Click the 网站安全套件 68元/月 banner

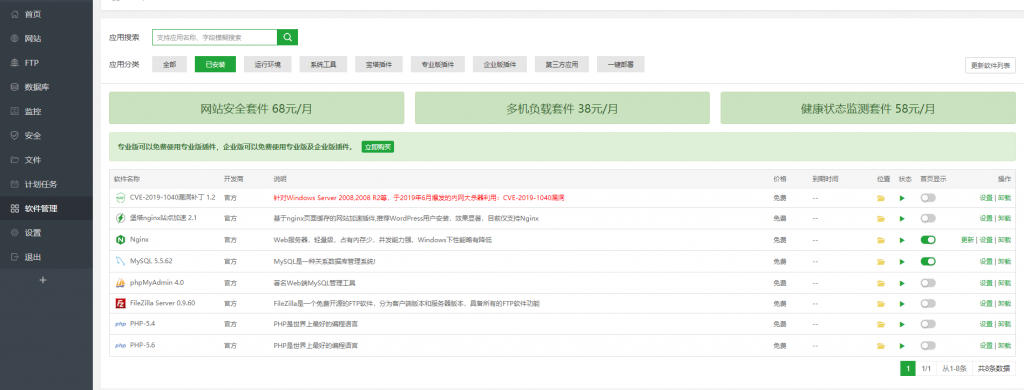point(257,108)
